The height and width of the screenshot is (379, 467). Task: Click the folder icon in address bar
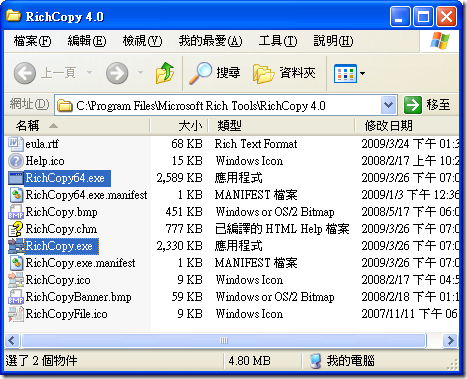65,106
